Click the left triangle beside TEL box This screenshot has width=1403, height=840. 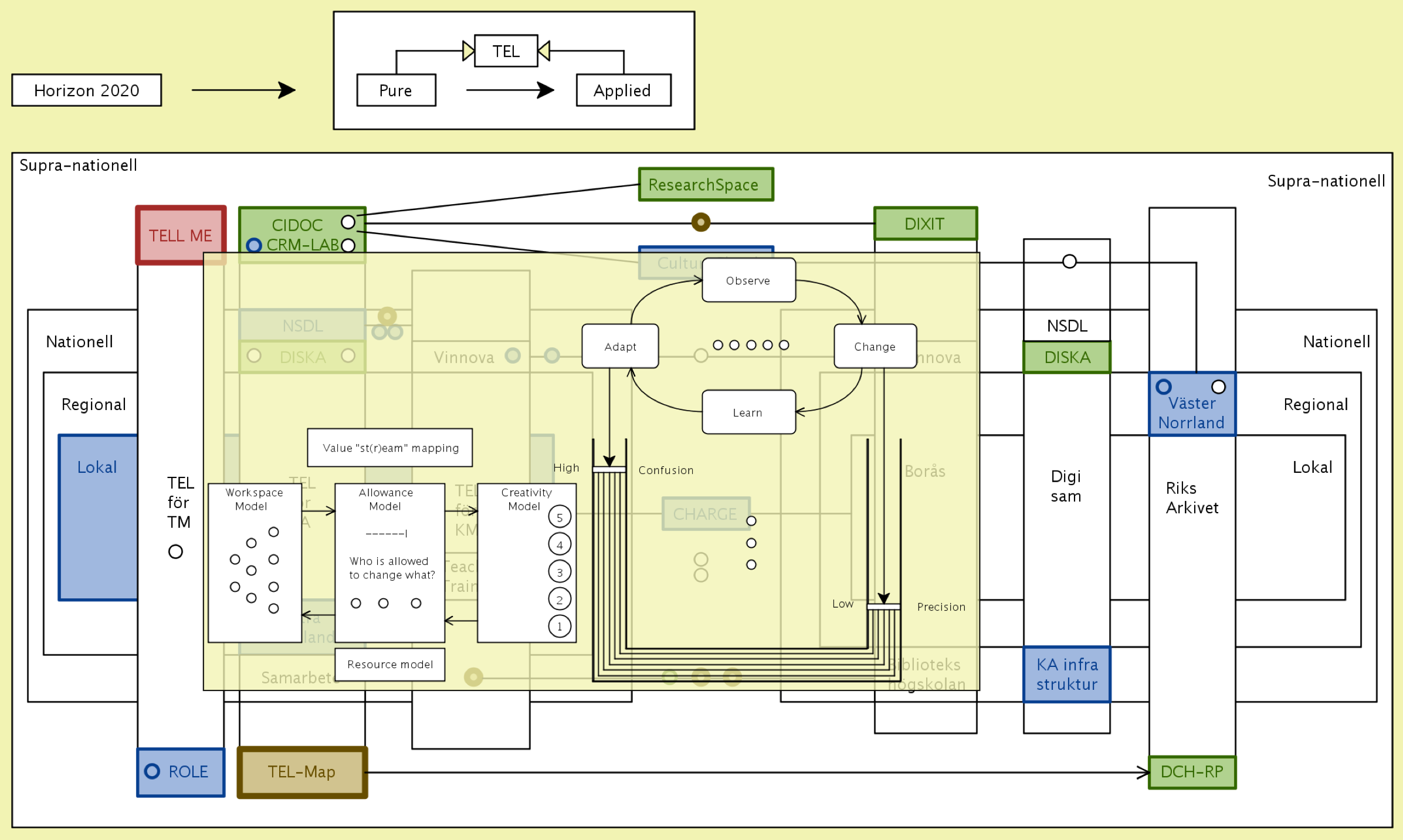(468, 50)
